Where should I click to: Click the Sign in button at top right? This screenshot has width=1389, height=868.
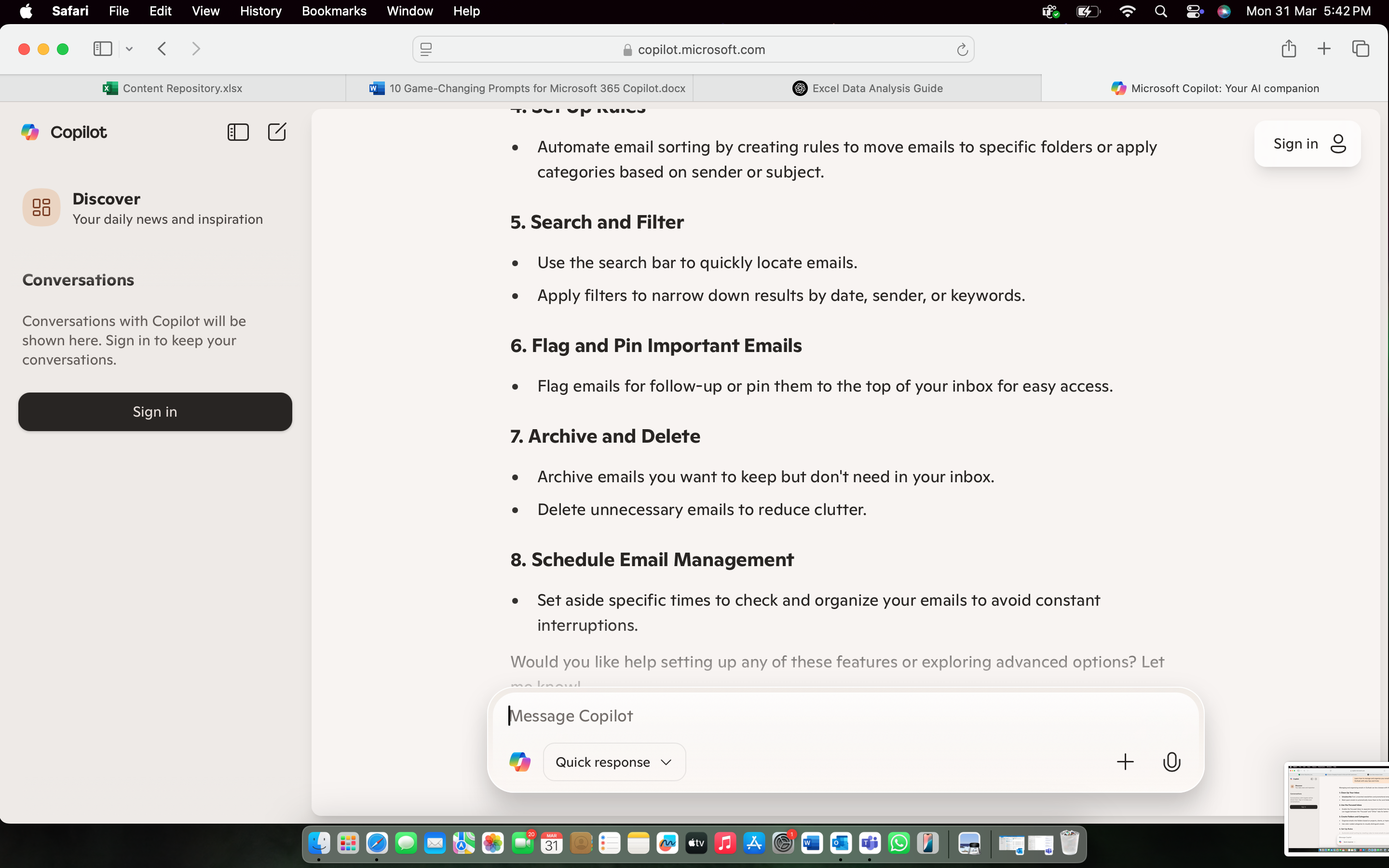[1307, 144]
